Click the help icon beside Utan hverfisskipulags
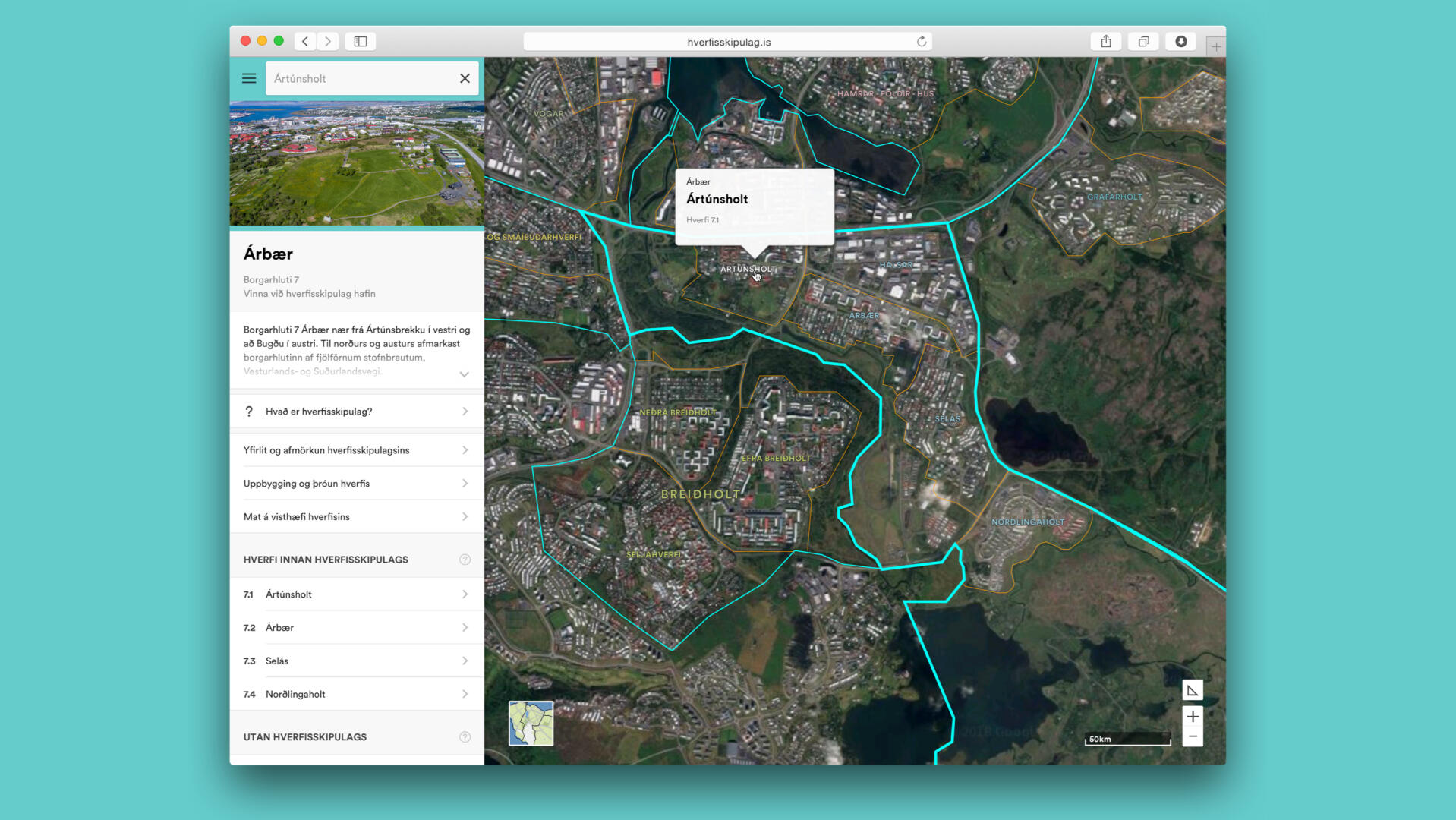Viewport: 1456px width, 820px height. point(465,737)
